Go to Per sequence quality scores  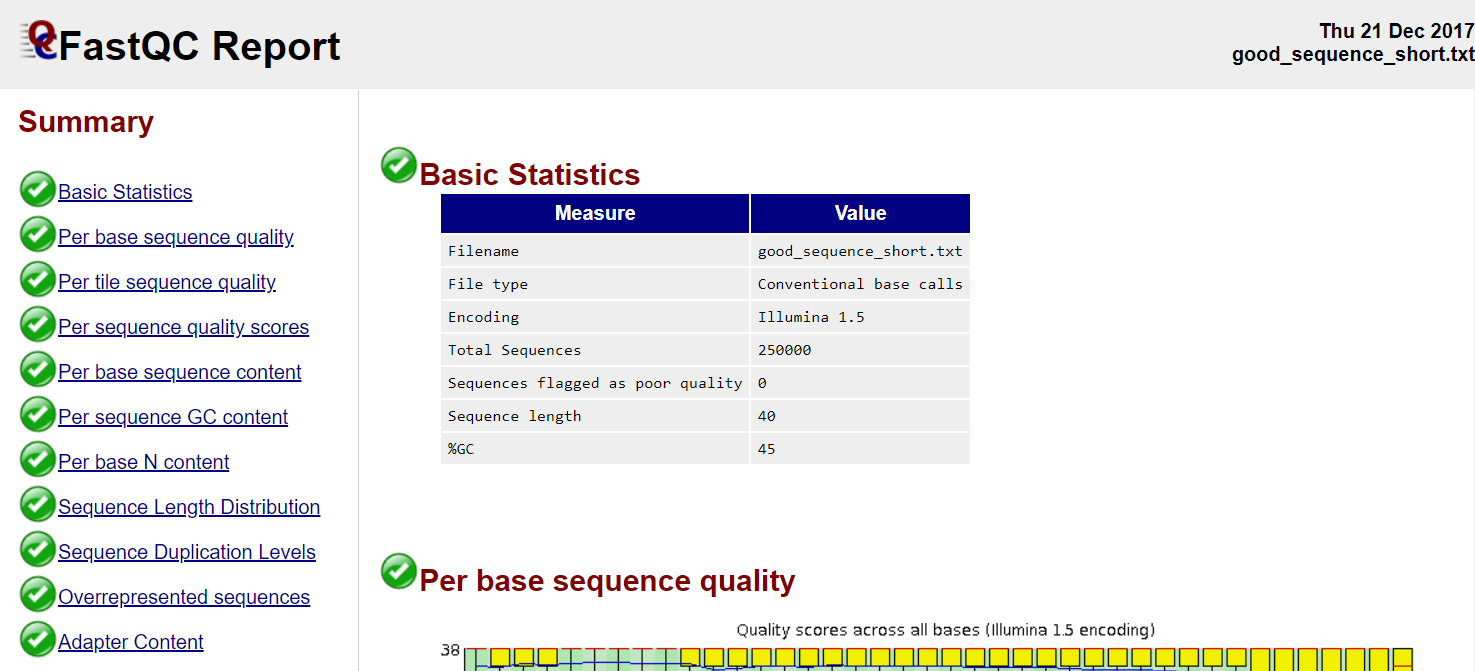pyautogui.click(x=183, y=327)
